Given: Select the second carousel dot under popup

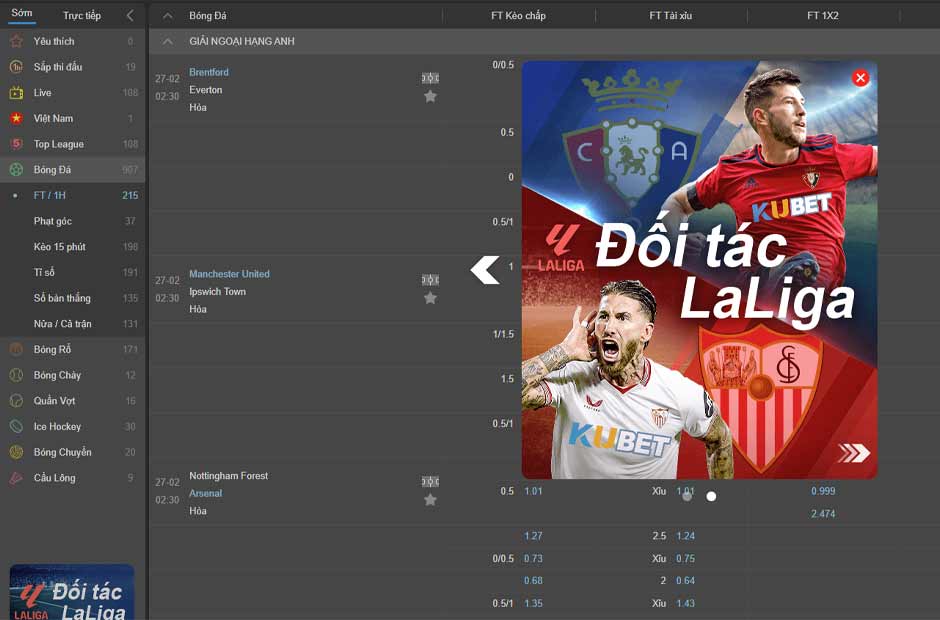Looking at the screenshot, I should [x=711, y=496].
